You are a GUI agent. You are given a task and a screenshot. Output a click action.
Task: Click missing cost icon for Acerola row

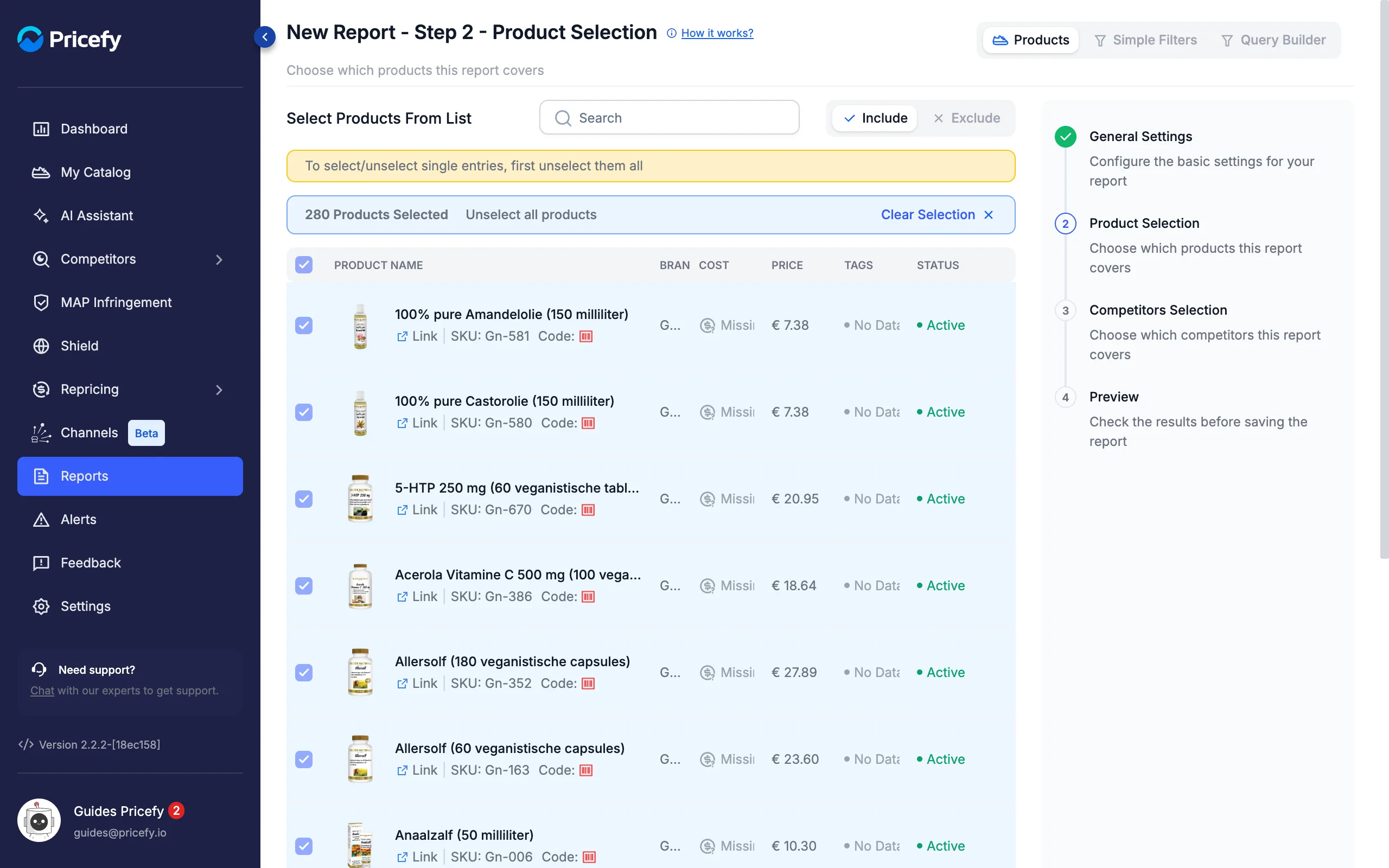click(x=708, y=585)
